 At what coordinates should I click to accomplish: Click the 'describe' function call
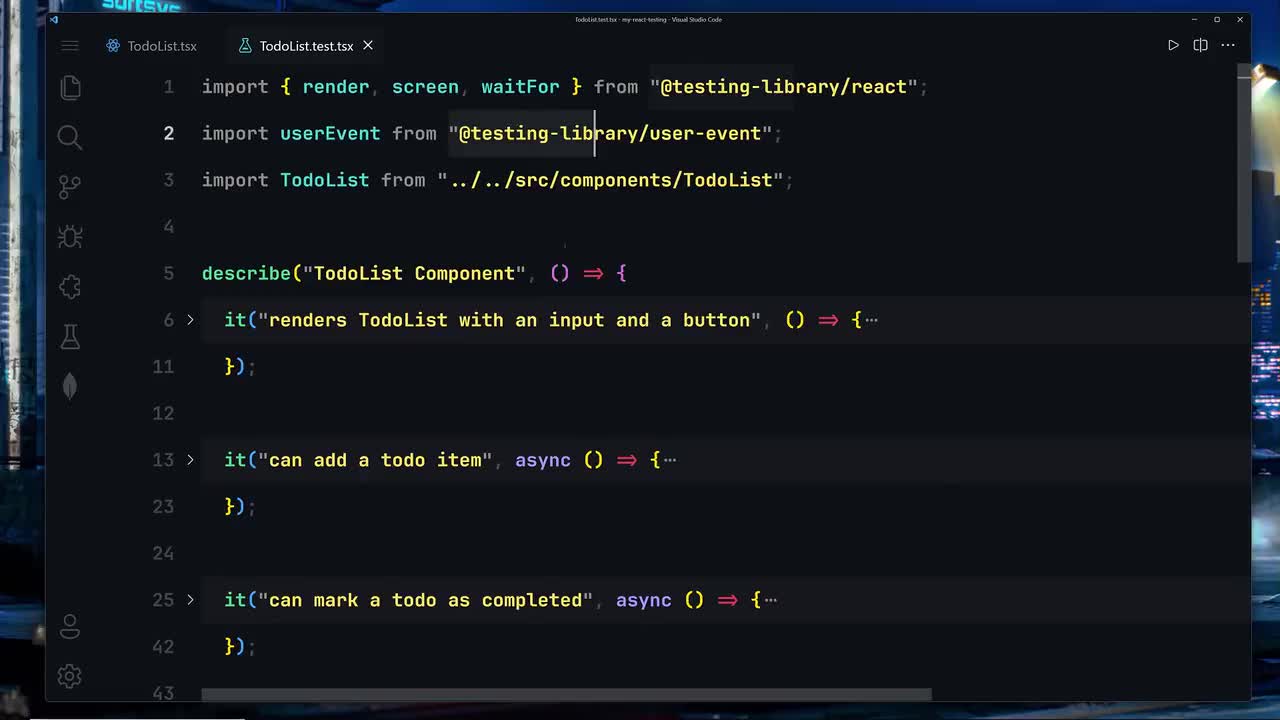tap(247, 273)
